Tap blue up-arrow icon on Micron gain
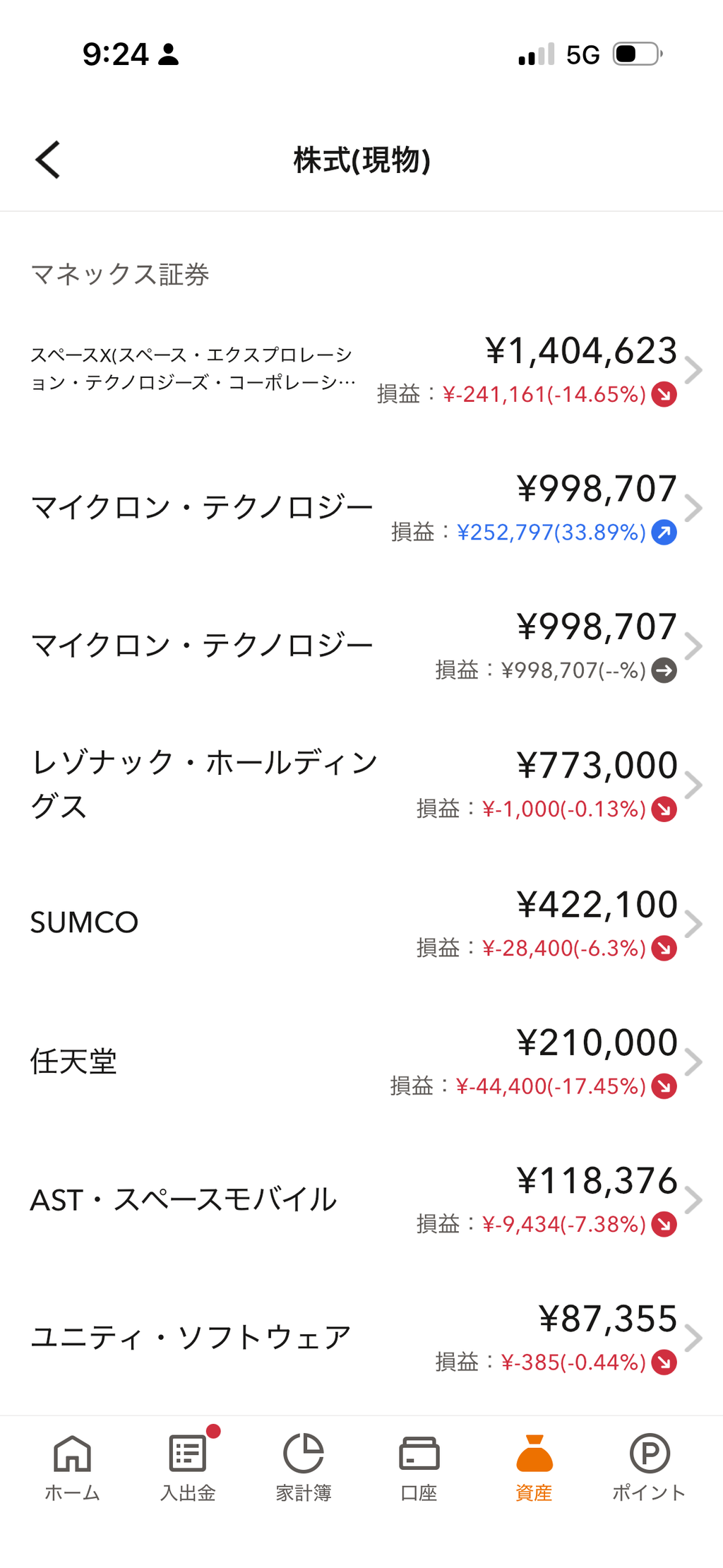This screenshot has width=723, height=1568. coord(664,532)
